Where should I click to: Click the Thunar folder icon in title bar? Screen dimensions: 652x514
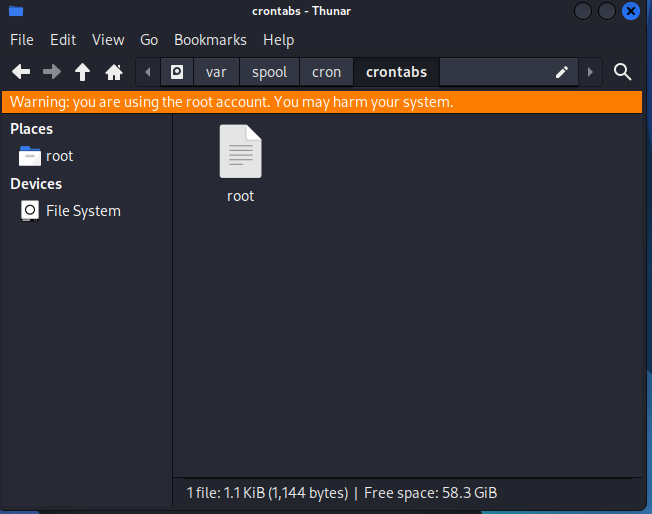16,11
